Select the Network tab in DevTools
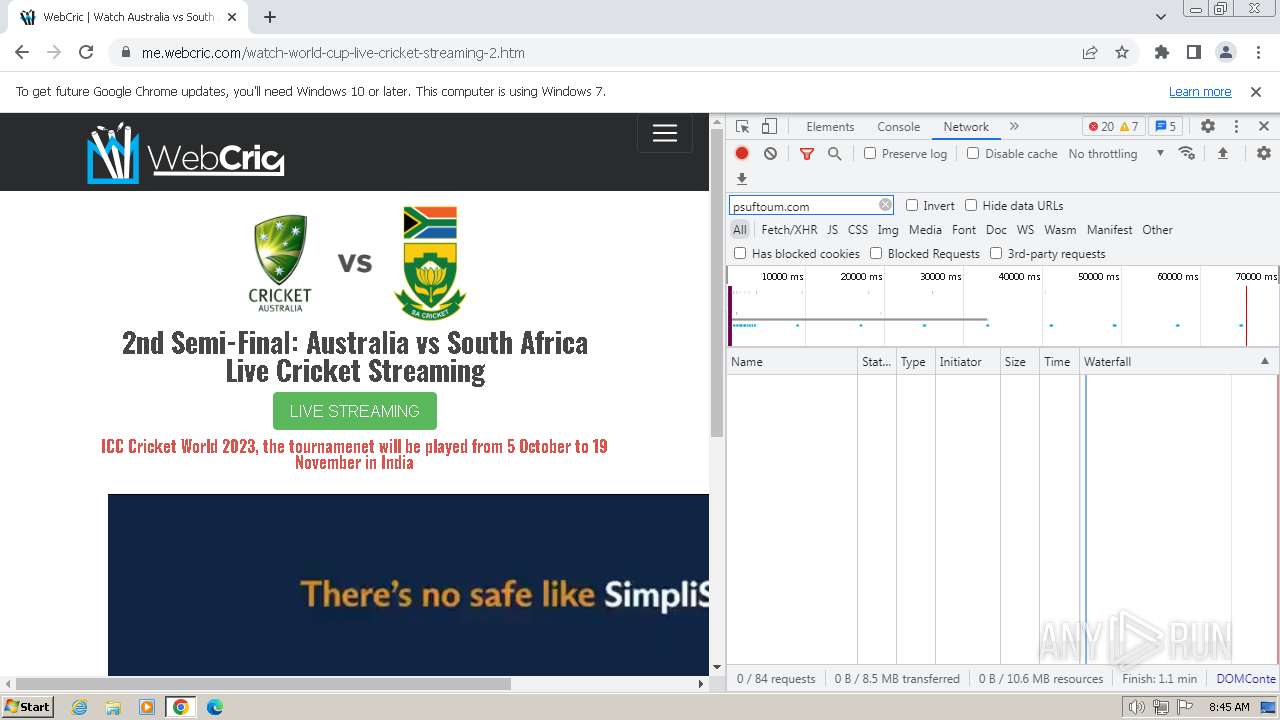The height and width of the screenshot is (720, 1280). click(x=966, y=127)
